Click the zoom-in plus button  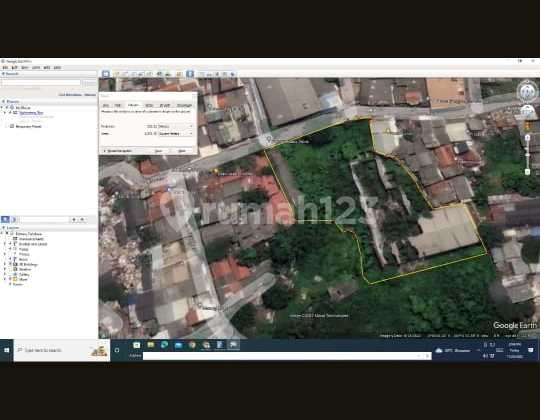tap(527, 138)
